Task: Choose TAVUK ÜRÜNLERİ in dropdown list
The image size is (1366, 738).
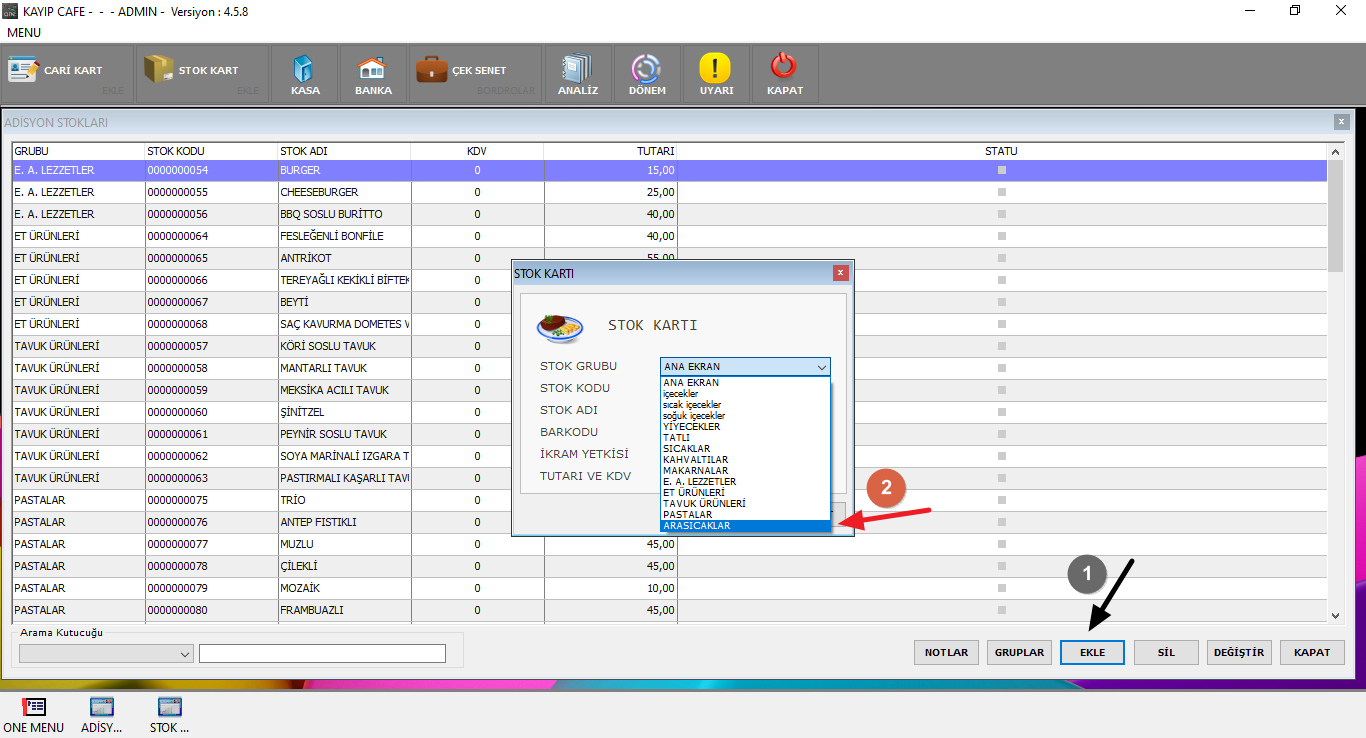Action: 745,504
